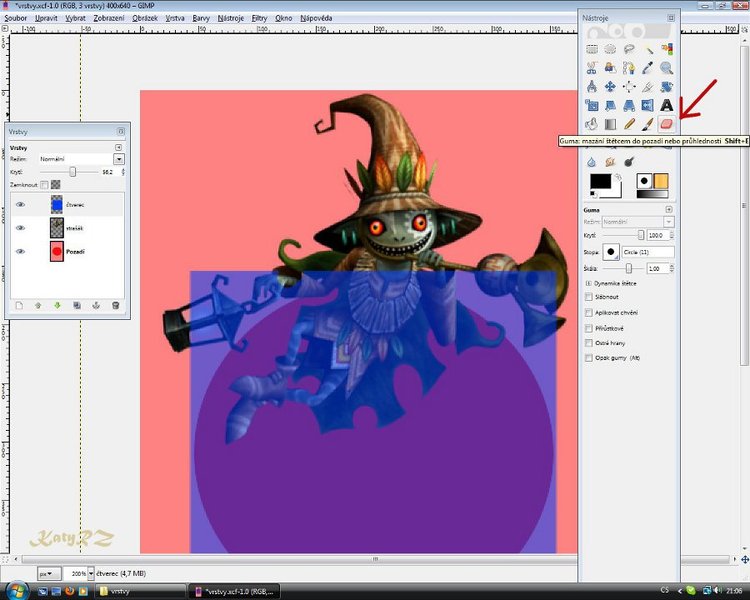Viewport: 750px width, 600px height.
Task: Select the Paintbrush tool
Action: [x=648, y=124]
